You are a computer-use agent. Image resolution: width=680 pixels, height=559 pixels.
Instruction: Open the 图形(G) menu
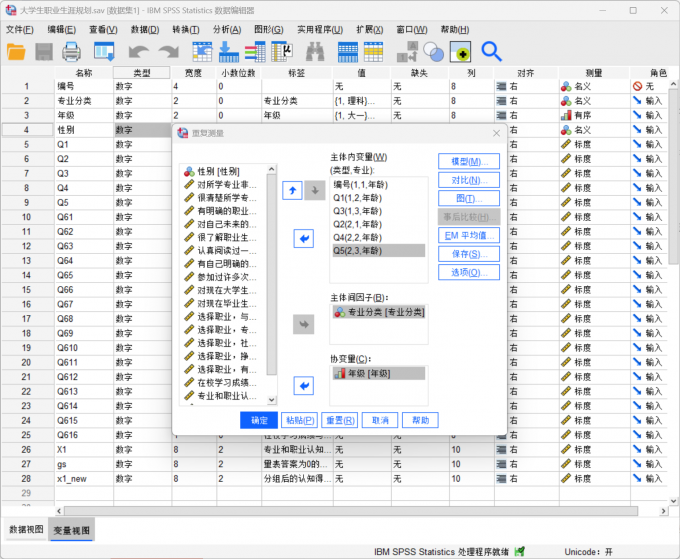tap(268, 29)
